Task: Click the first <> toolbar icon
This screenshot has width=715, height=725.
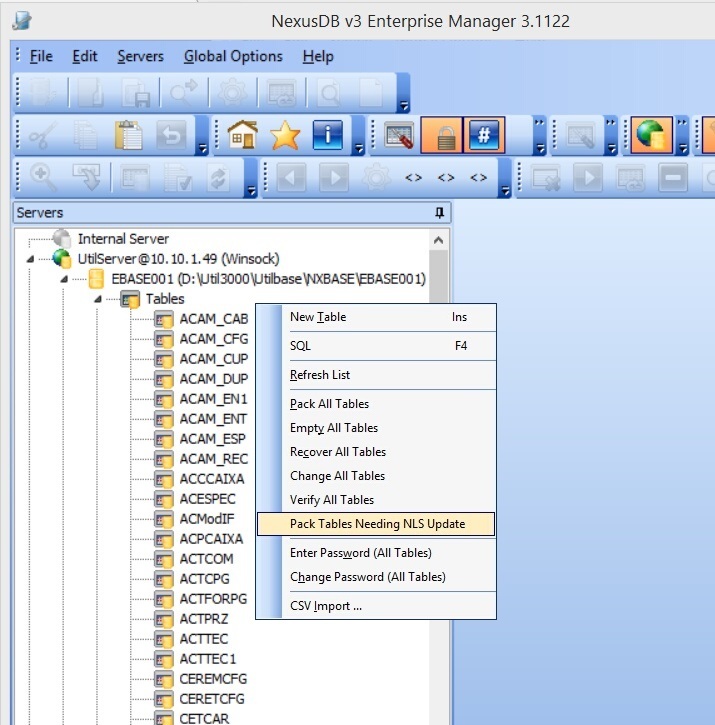Action: [x=413, y=178]
